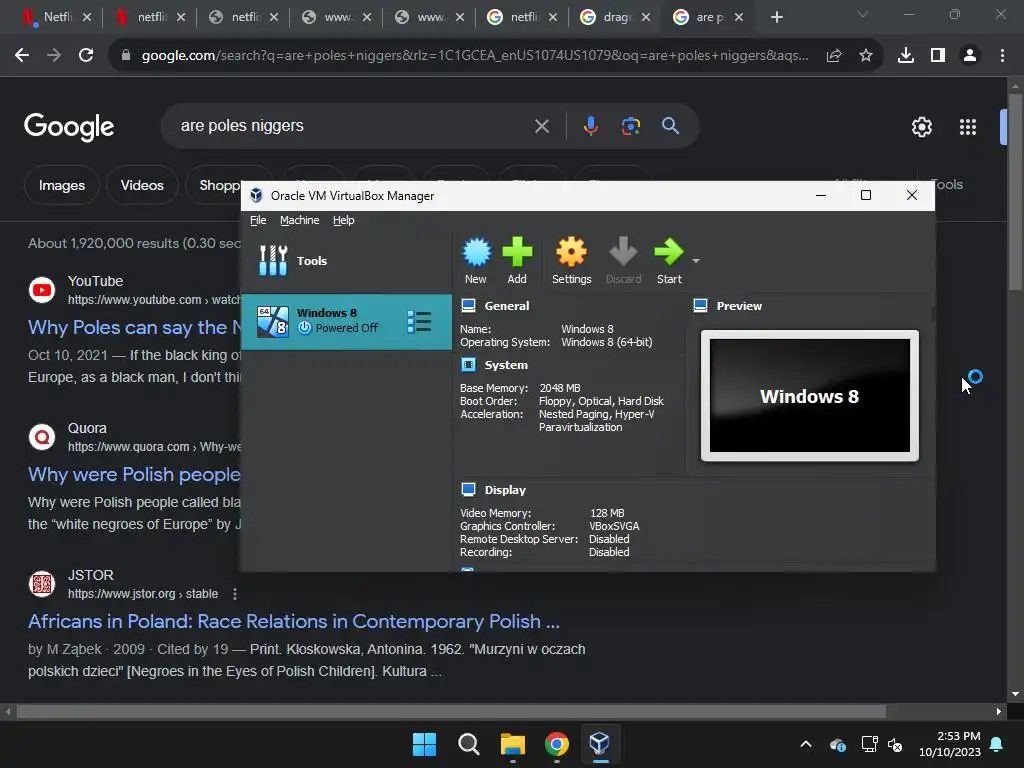Click the Google search input field
1024x768 pixels.
[353, 126]
